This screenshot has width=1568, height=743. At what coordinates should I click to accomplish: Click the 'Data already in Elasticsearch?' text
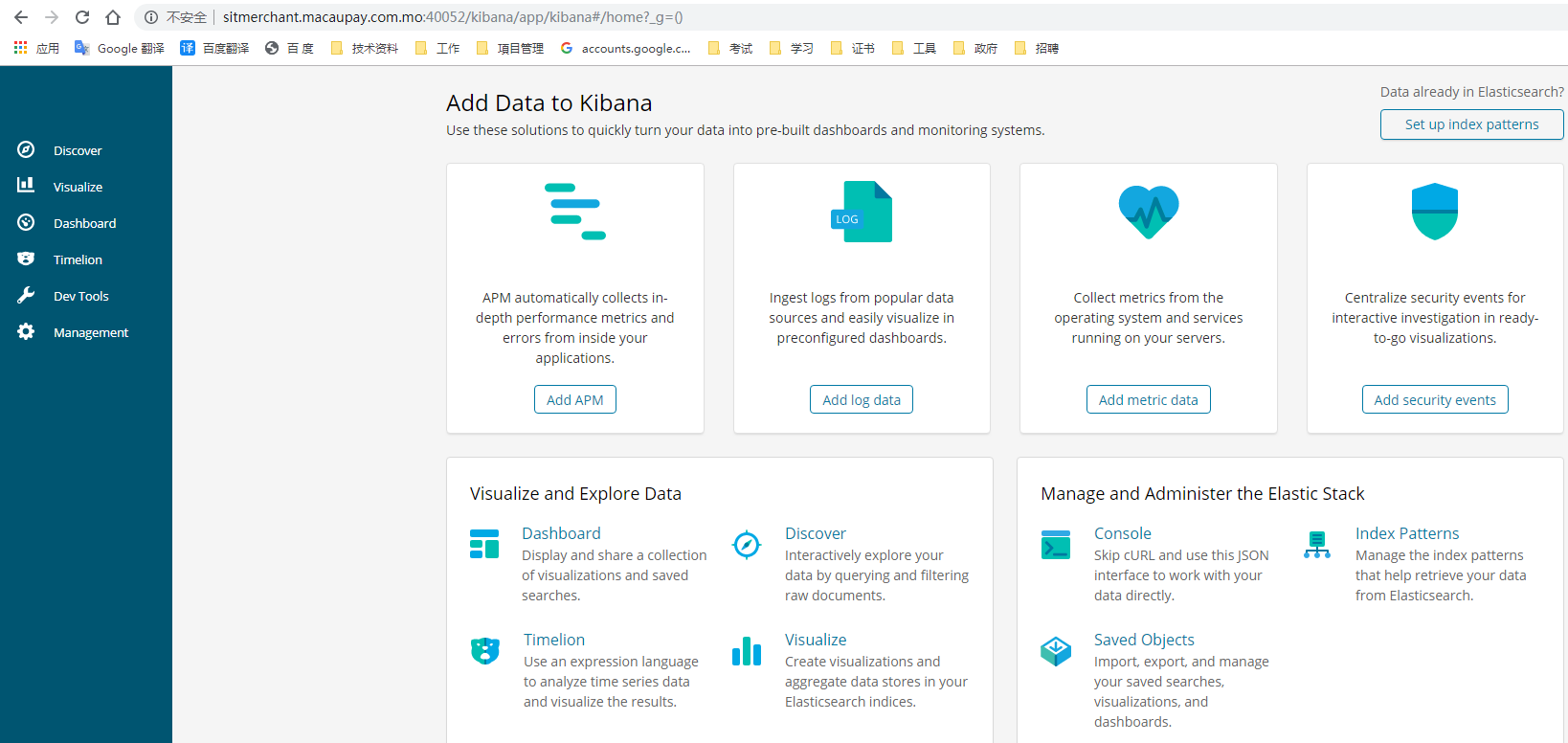(1471, 92)
